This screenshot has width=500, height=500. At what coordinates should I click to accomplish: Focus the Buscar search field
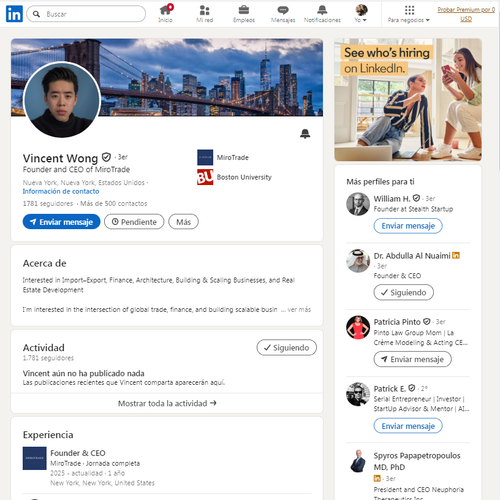[x=86, y=14]
